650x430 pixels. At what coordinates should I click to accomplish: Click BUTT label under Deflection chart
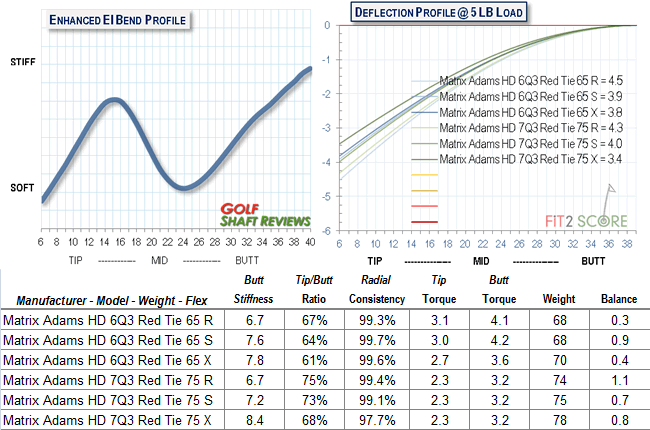pyautogui.click(x=593, y=261)
